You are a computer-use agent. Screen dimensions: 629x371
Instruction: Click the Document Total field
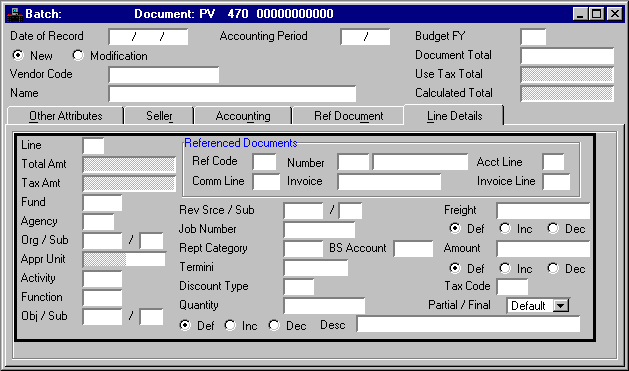pos(567,56)
